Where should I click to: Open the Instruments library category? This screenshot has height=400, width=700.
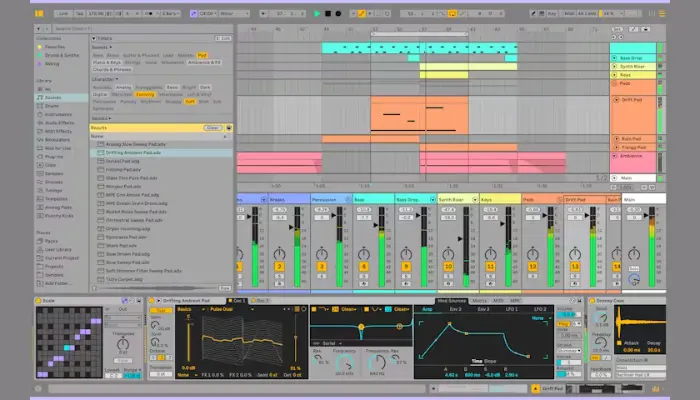62,114
